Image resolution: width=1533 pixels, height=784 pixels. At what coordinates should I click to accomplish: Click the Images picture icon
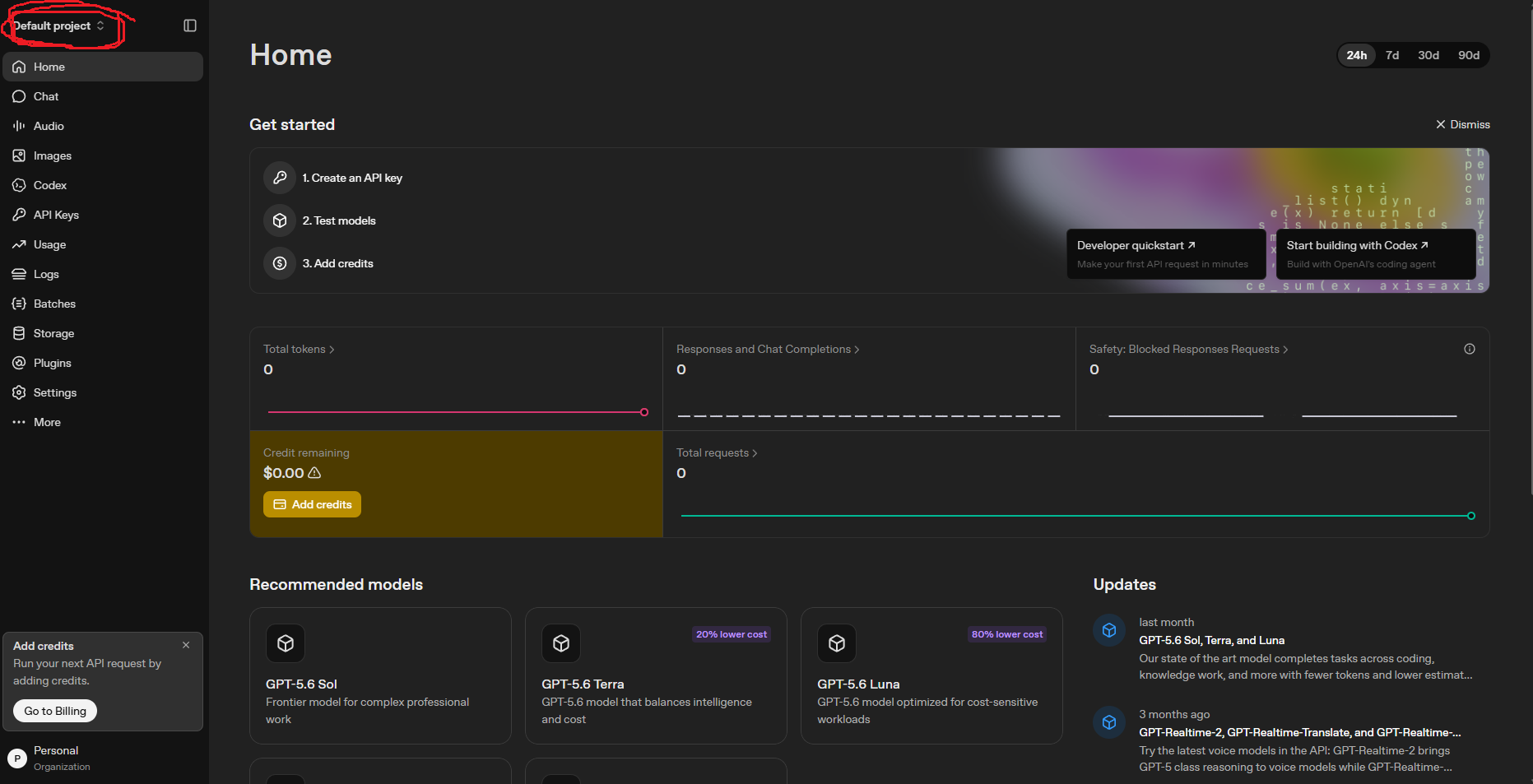click(19, 155)
